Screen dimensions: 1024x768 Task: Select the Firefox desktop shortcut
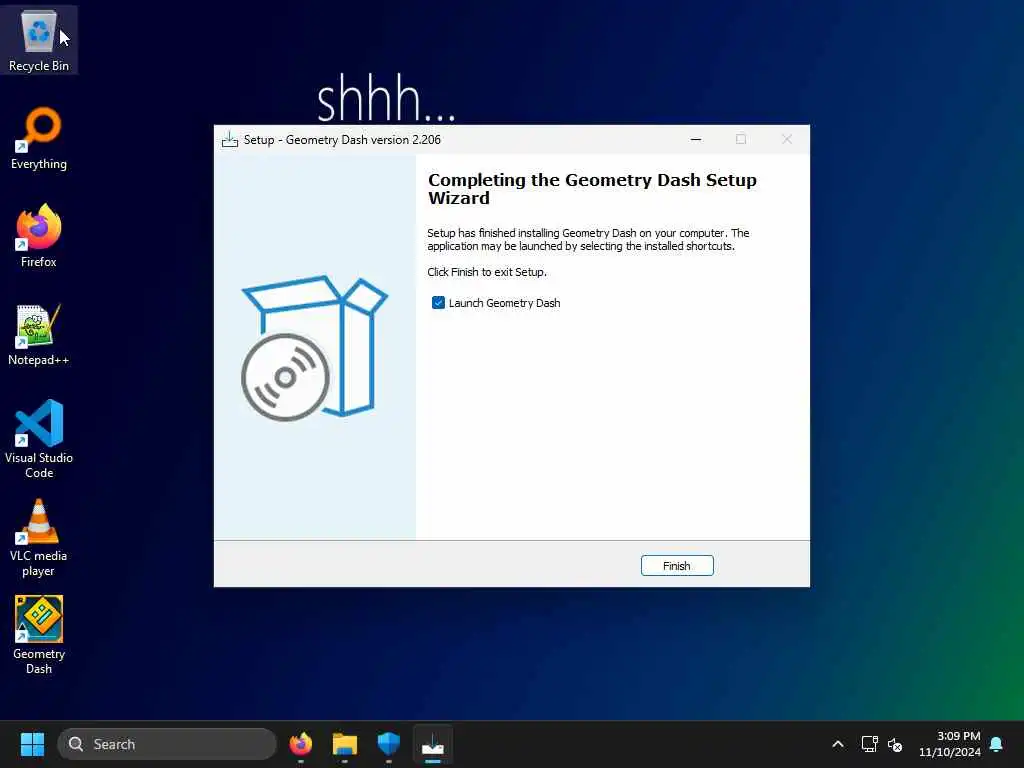point(39,236)
